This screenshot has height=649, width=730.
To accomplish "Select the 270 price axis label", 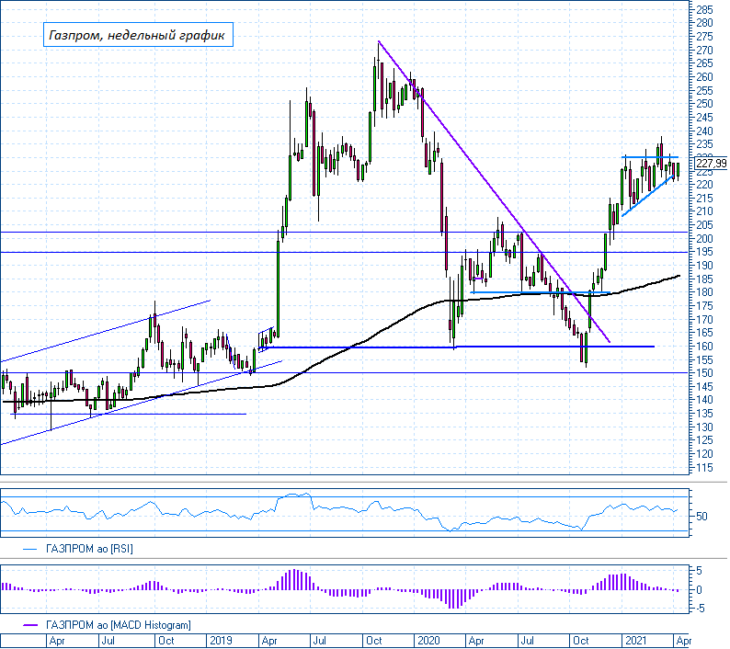I will tap(704, 50).
